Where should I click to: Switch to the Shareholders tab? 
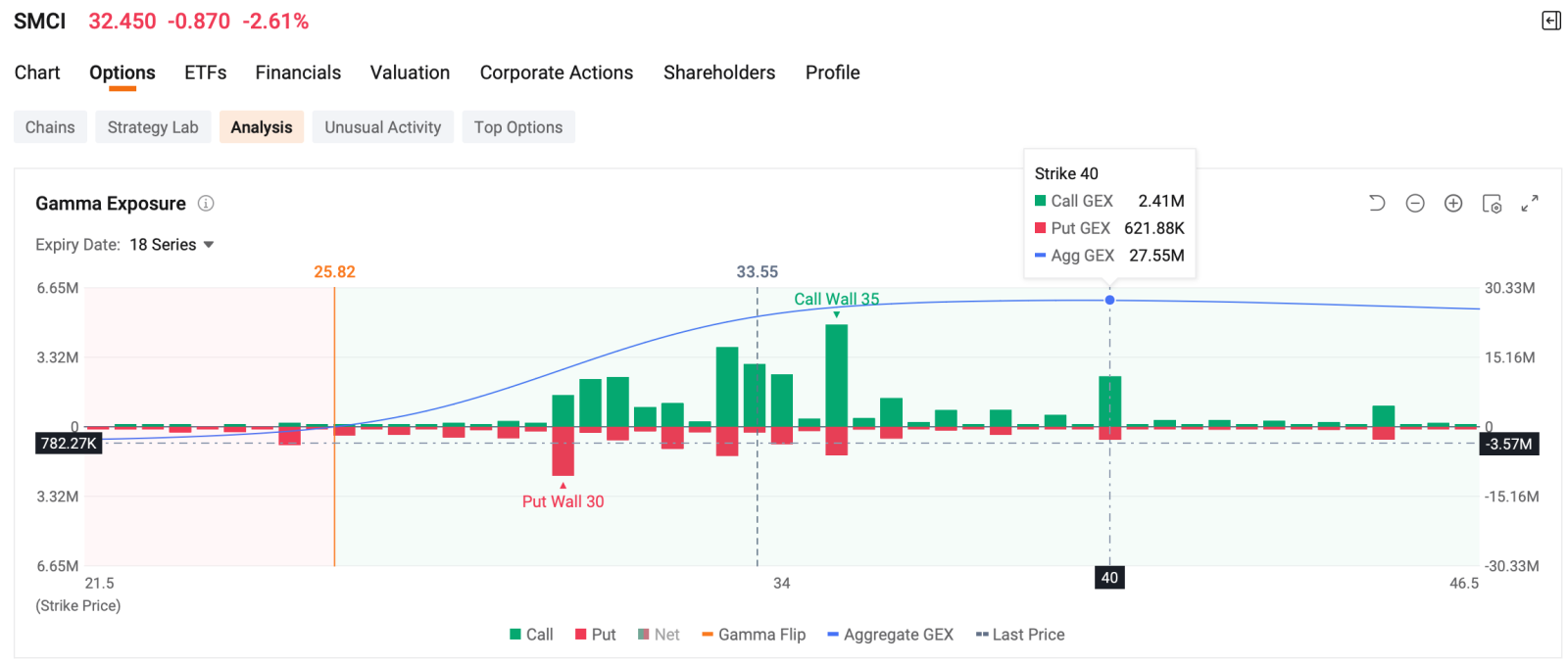click(x=719, y=72)
